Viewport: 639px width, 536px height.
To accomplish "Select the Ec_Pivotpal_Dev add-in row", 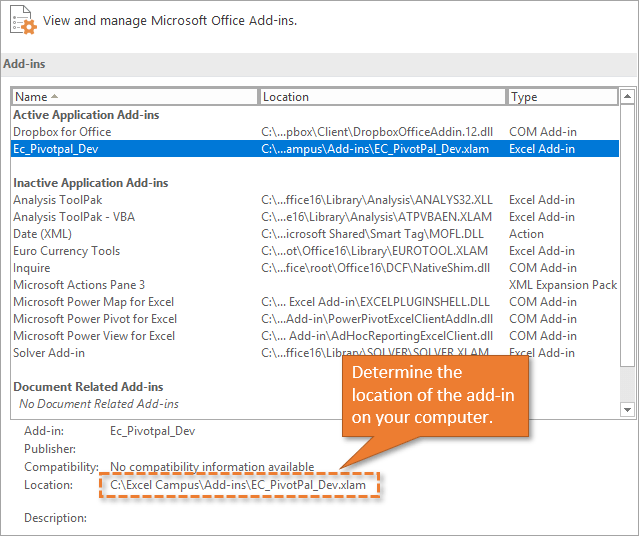I will 56,149.
